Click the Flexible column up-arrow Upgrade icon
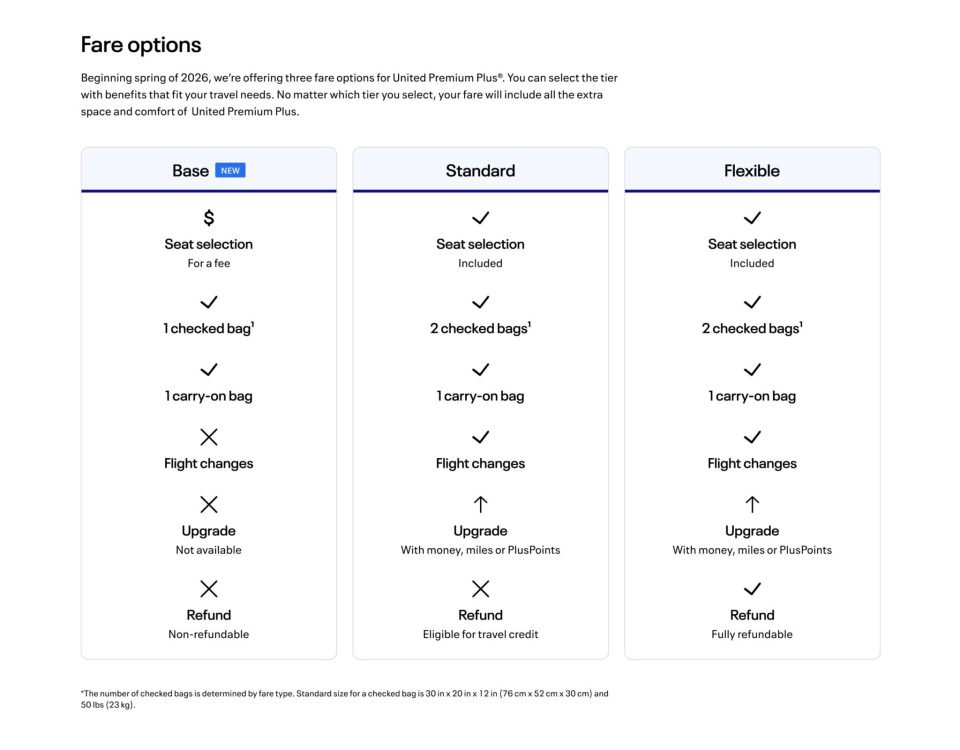 [752, 505]
